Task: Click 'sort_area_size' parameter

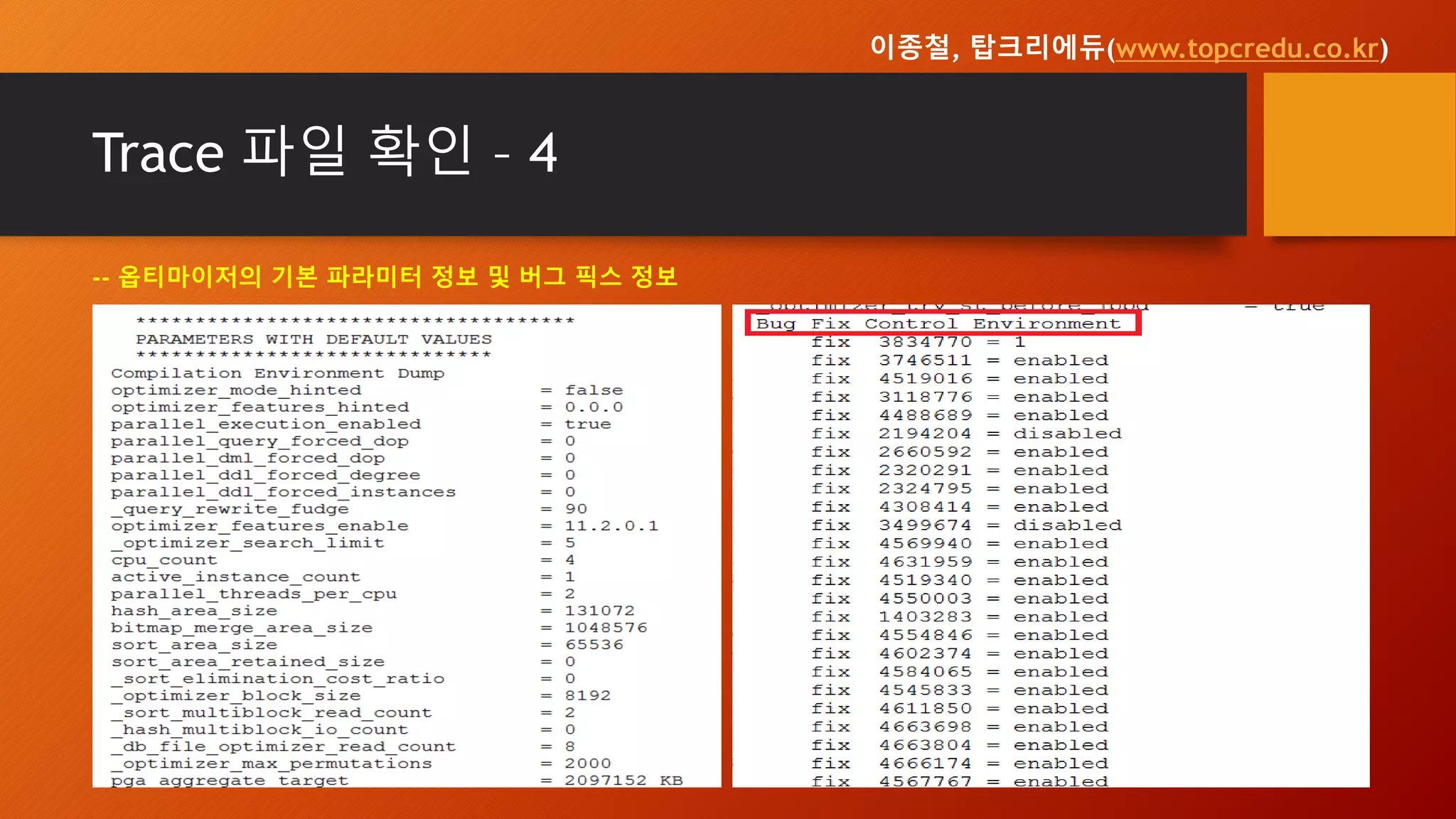Action: [x=194, y=646]
